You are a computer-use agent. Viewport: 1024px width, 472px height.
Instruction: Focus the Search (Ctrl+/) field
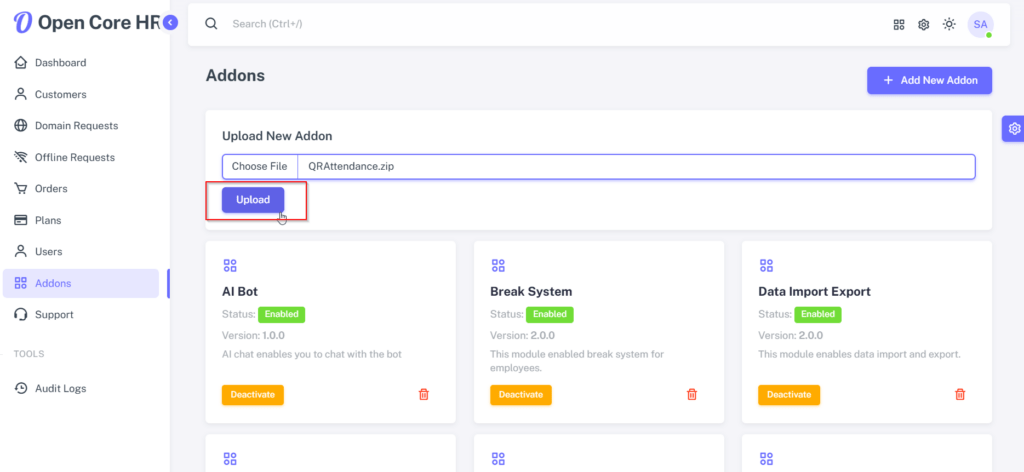(522, 24)
